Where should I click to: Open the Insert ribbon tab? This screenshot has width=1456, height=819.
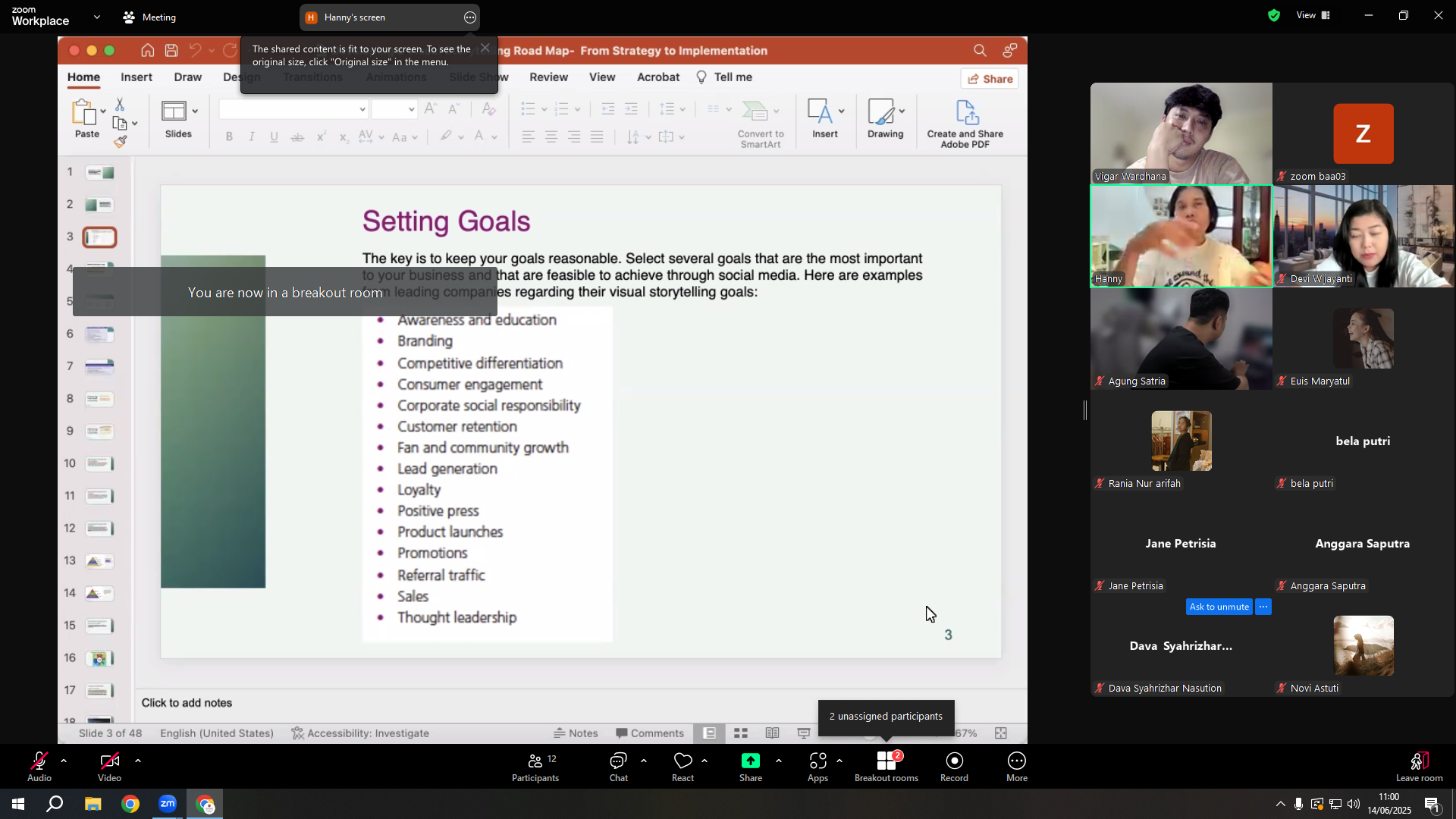pyautogui.click(x=136, y=77)
